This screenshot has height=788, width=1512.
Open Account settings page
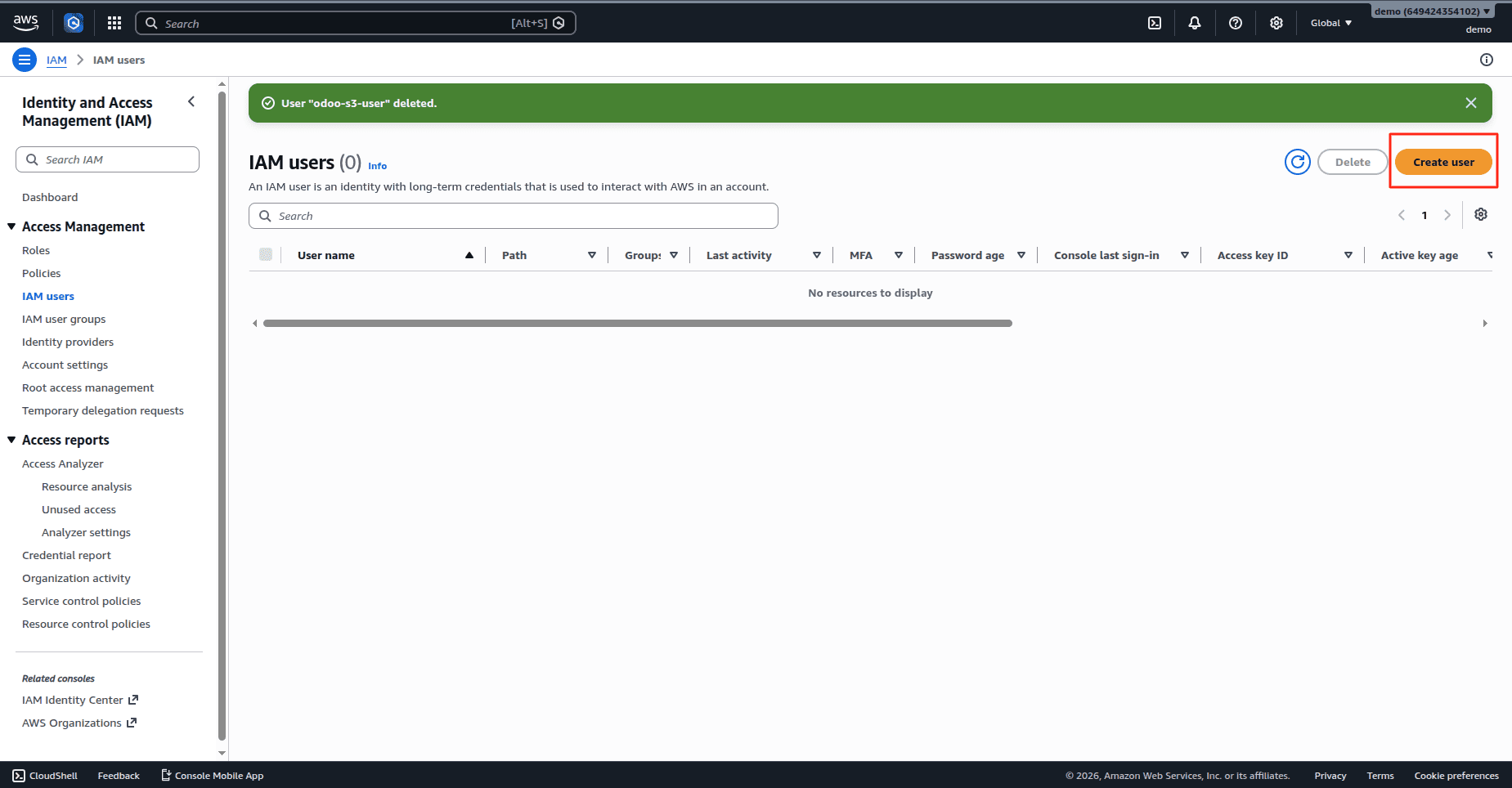pyautogui.click(x=65, y=365)
